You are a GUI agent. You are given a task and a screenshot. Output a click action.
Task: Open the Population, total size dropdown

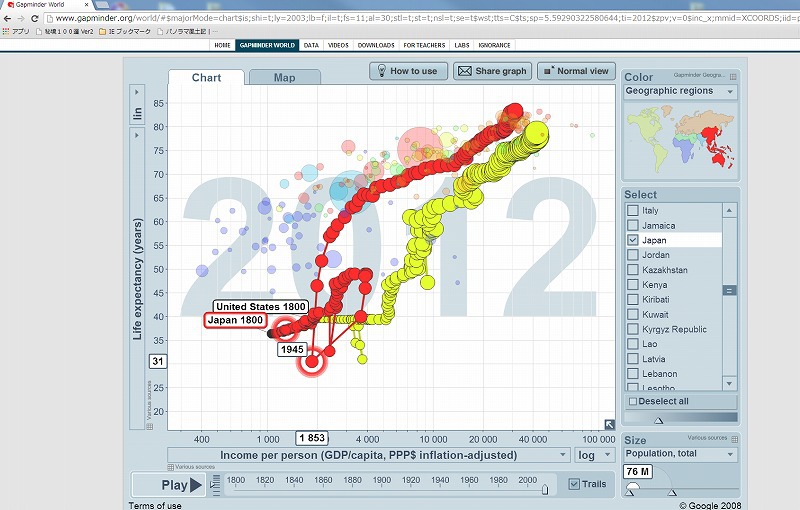tap(681, 454)
